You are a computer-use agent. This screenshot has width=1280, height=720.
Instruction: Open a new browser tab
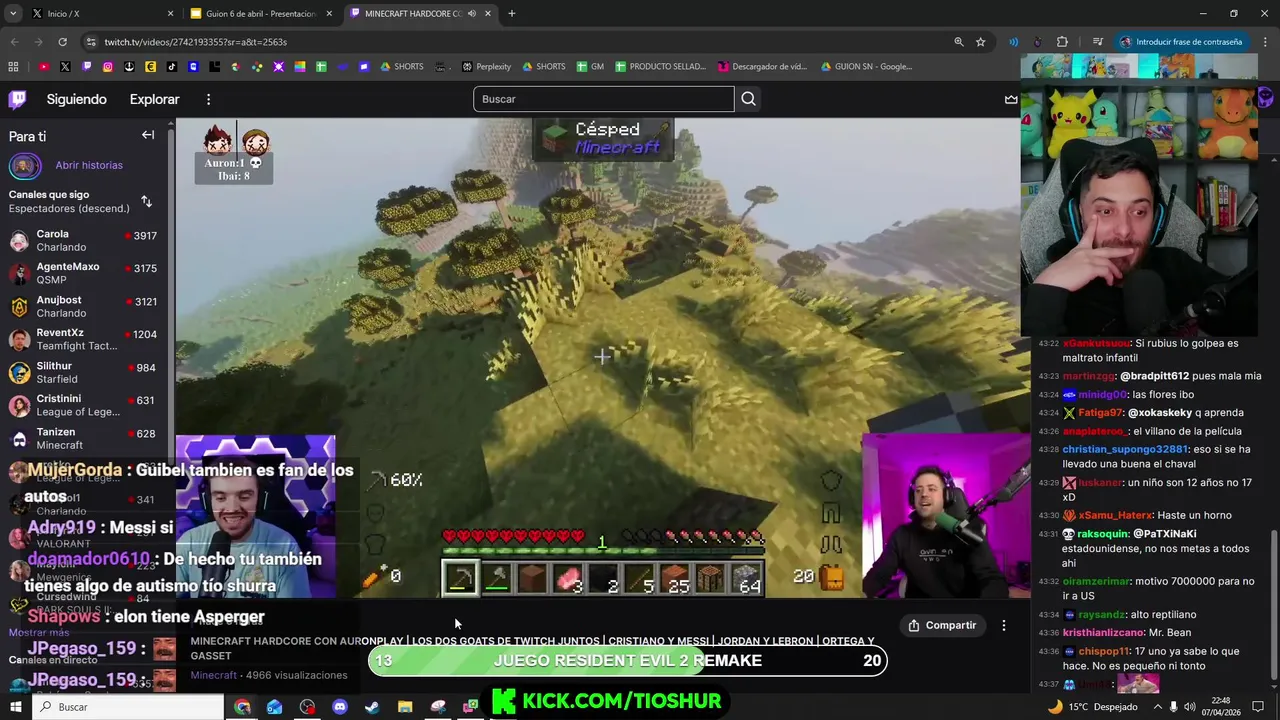click(511, 14)
